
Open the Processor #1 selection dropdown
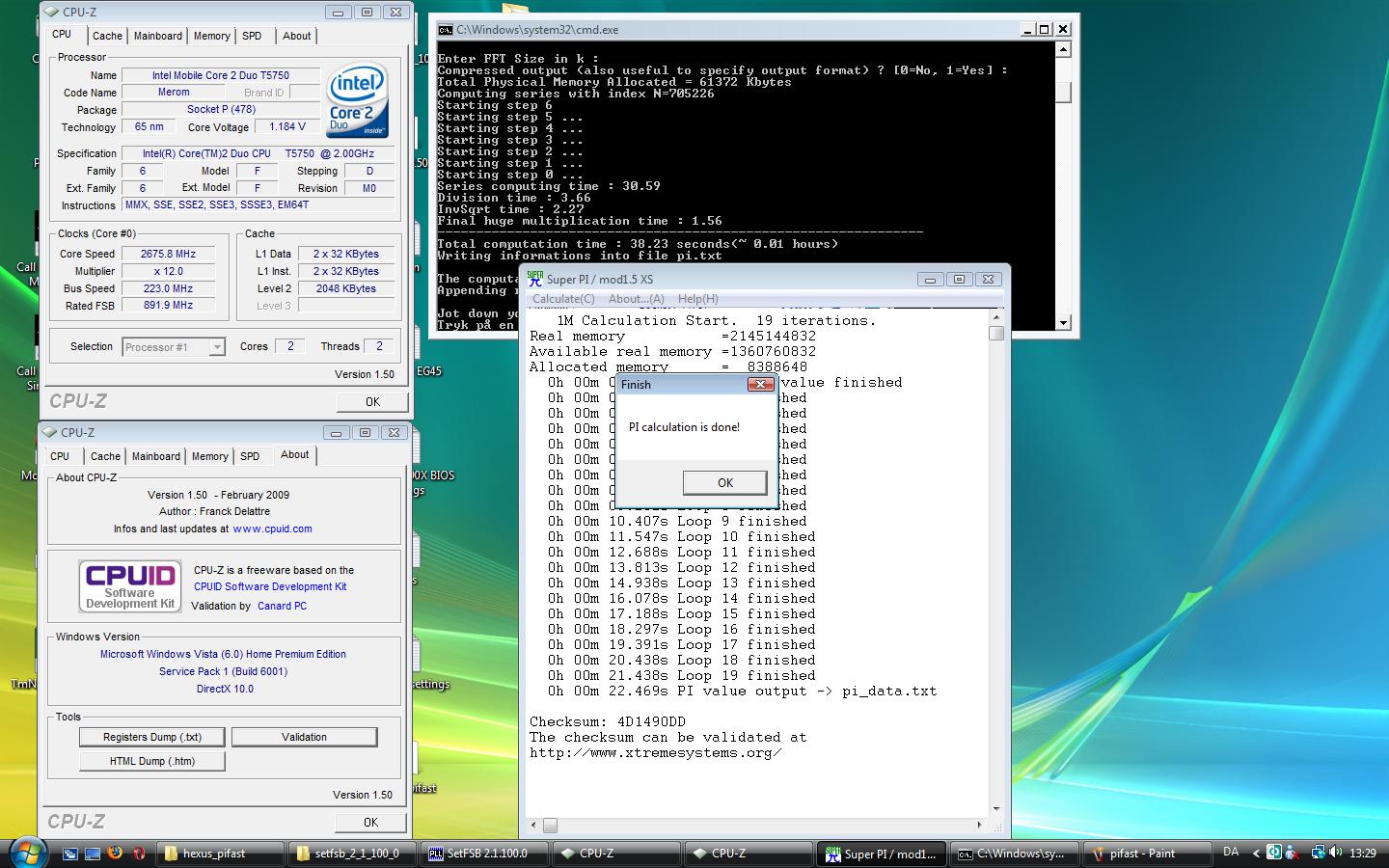coord(175,347)
